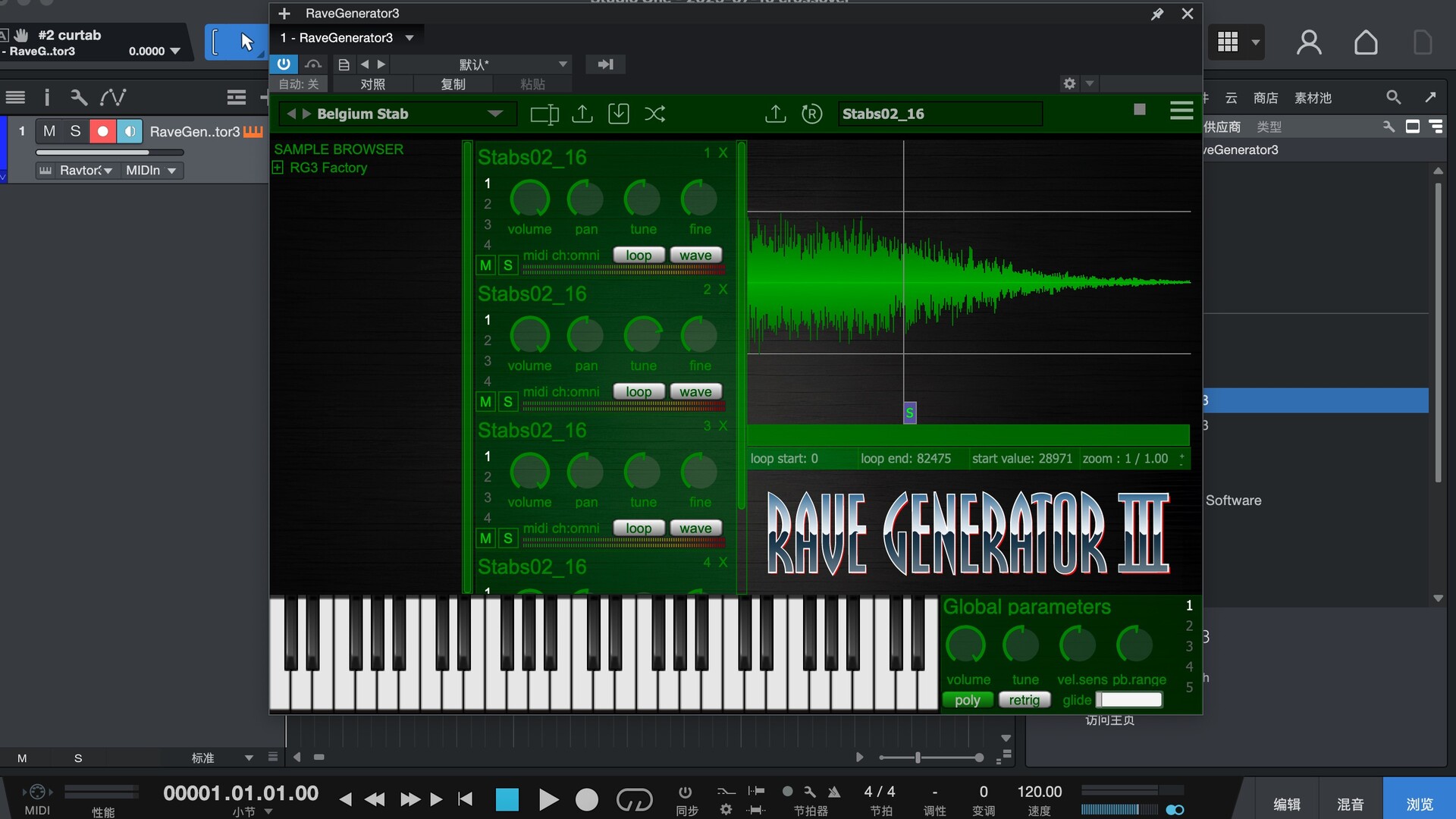Toggle loop mode in transport
This screenshot has height=819, width=1456.
[x=634, y=799]
